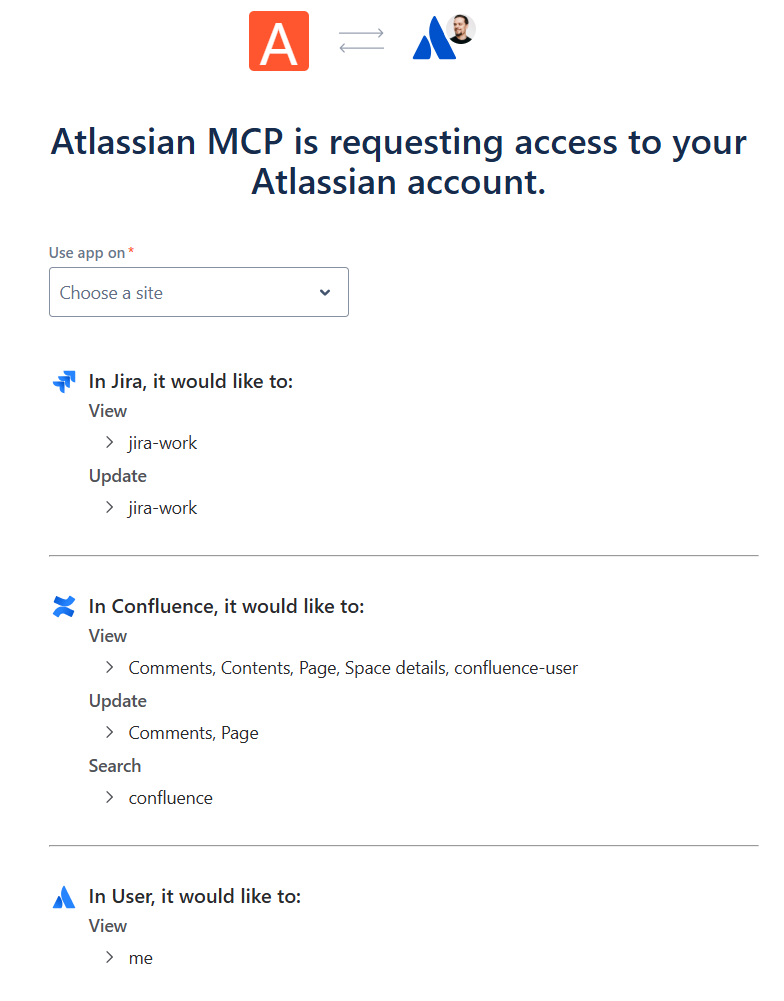Click the me scope label
The image size is (784, 1001).
tap(140, 958)
